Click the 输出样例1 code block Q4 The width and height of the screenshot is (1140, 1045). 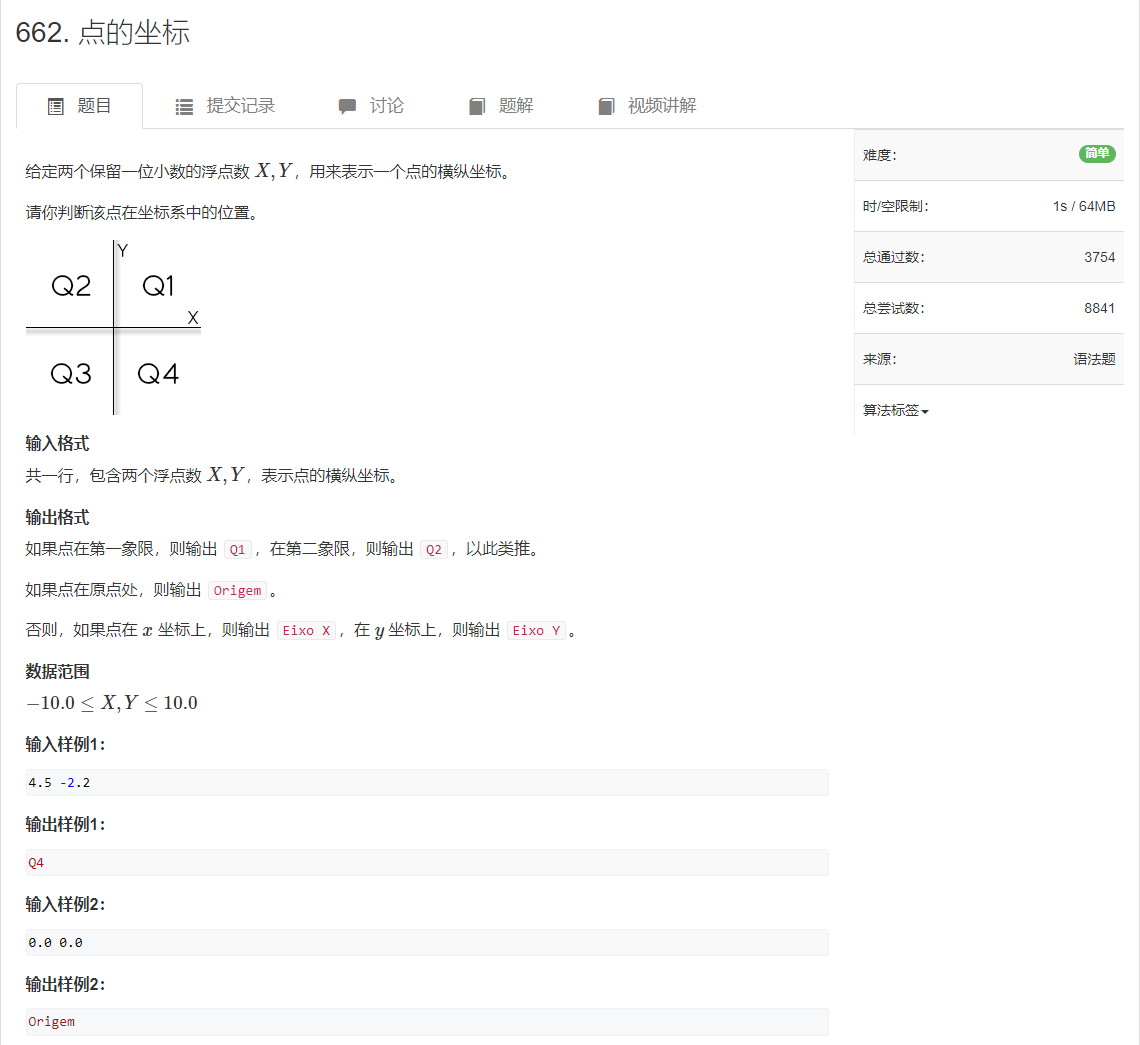(x=427, y=862)
